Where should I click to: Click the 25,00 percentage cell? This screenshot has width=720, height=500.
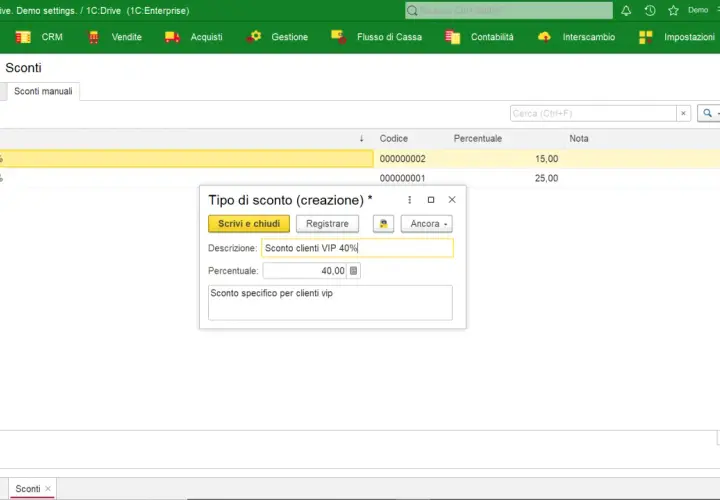pyautogui.click(x=546, y=178)
